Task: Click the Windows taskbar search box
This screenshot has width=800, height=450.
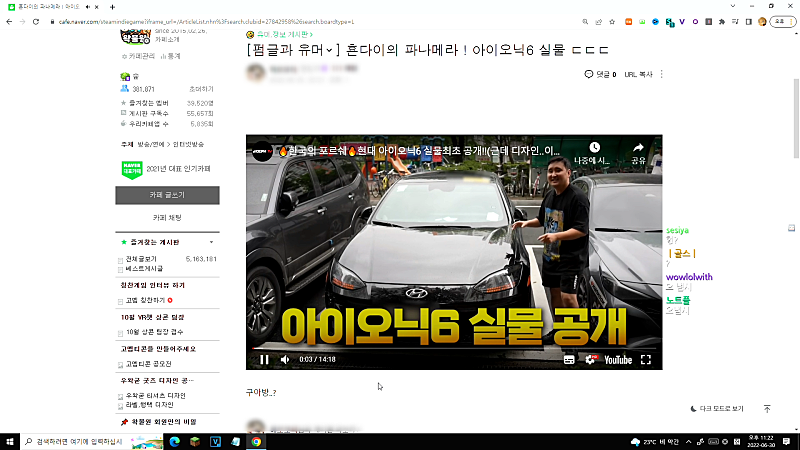Action: [92, 442]
